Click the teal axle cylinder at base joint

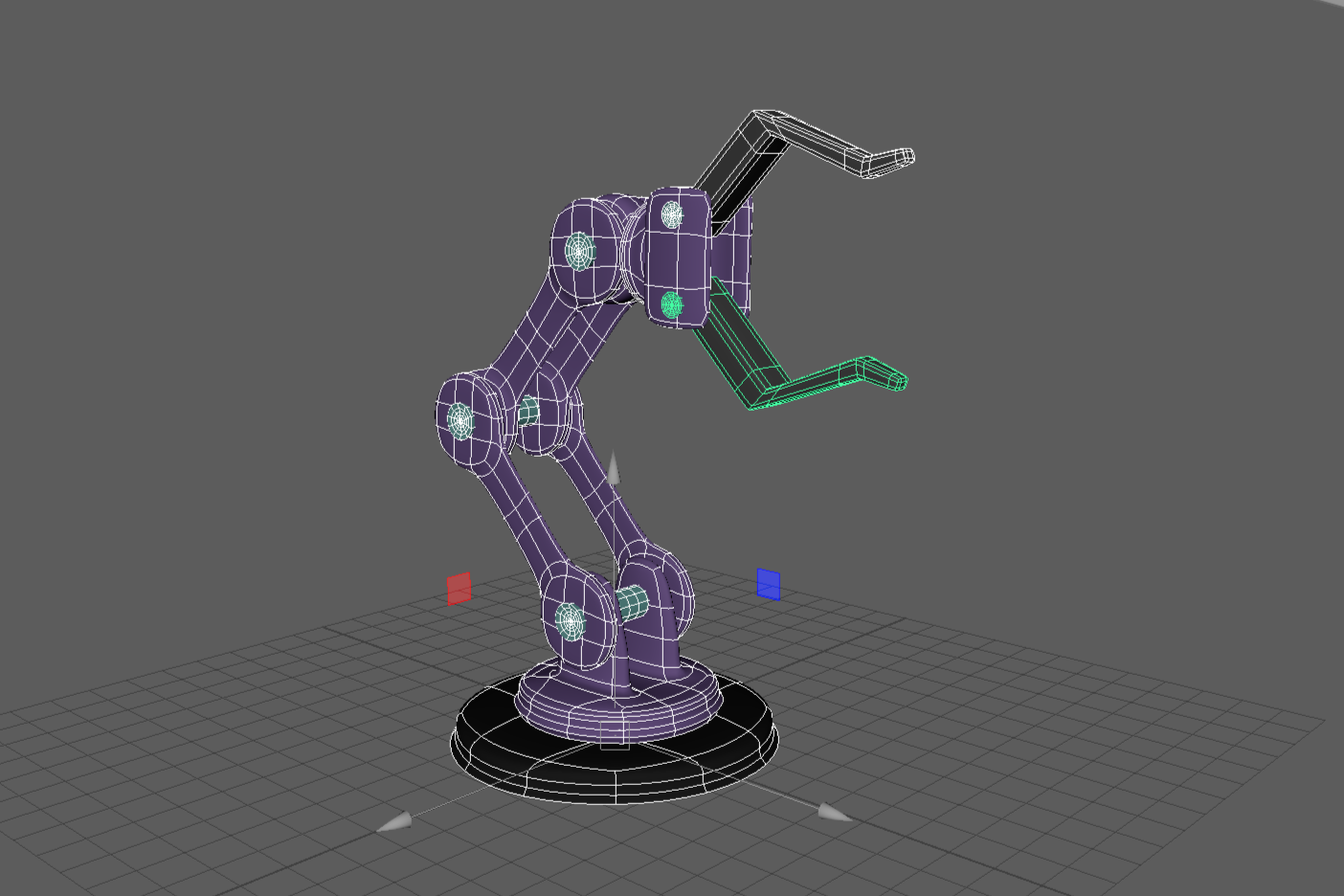coord(632,603)
